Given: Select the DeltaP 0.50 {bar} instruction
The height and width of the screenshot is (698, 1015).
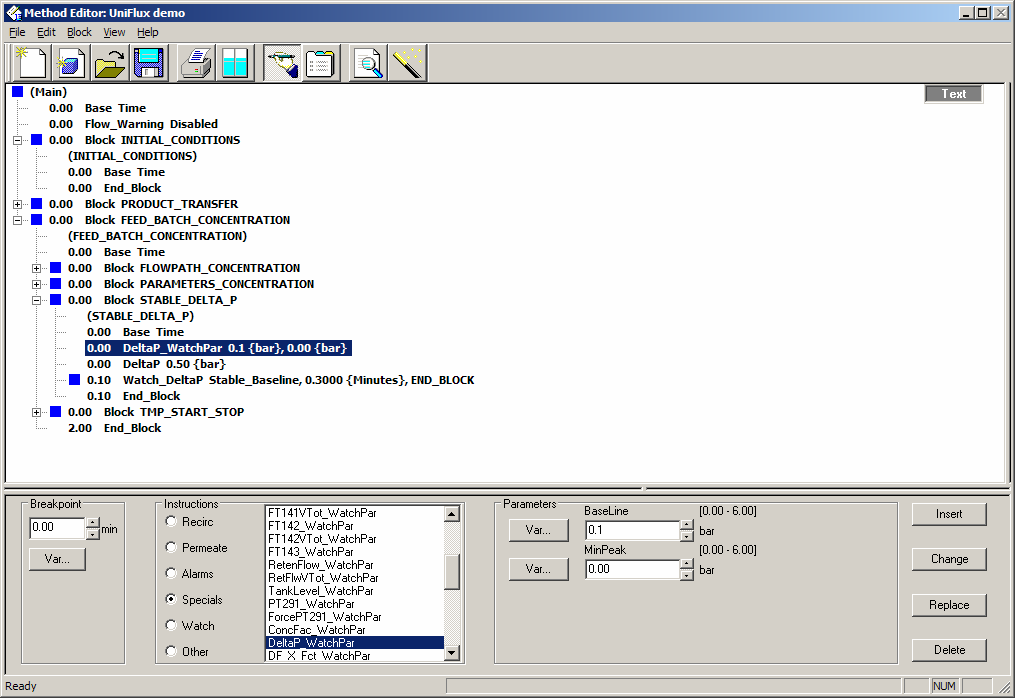Looking at the screenshot, I should pos(156,364).
